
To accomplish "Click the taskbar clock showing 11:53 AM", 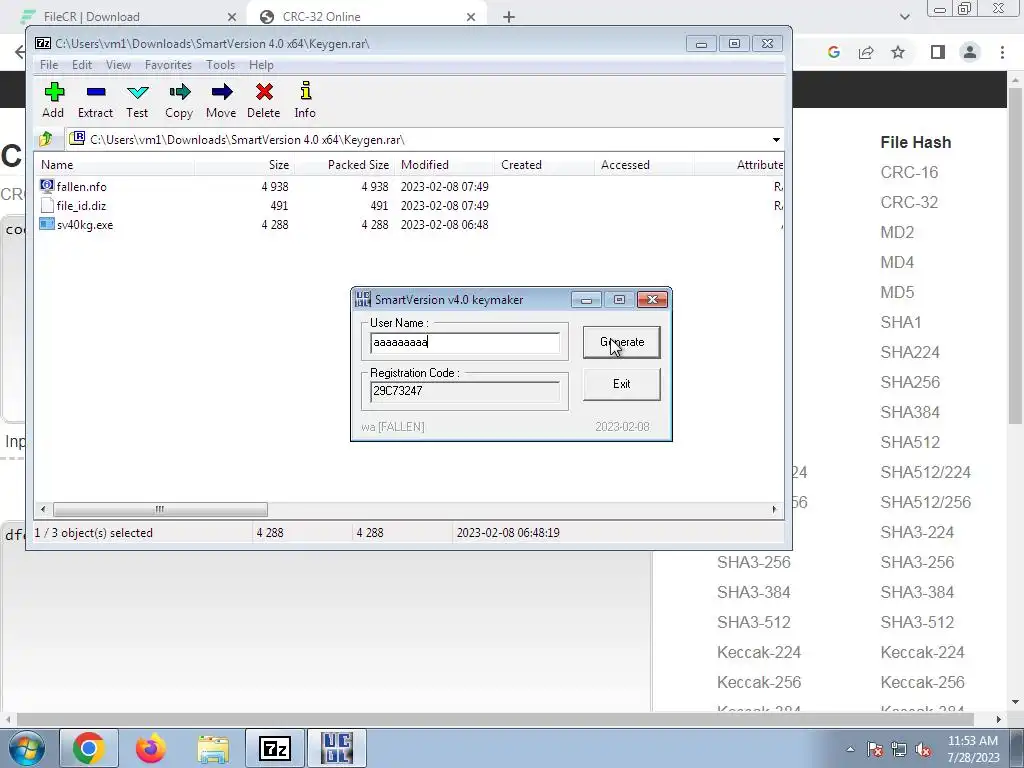I will tap(973, 749).
